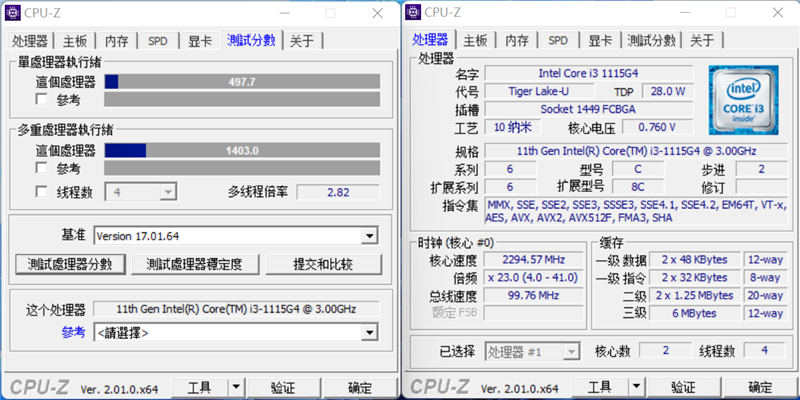Click the single thread score bar showing 497.7

[242, 82]
